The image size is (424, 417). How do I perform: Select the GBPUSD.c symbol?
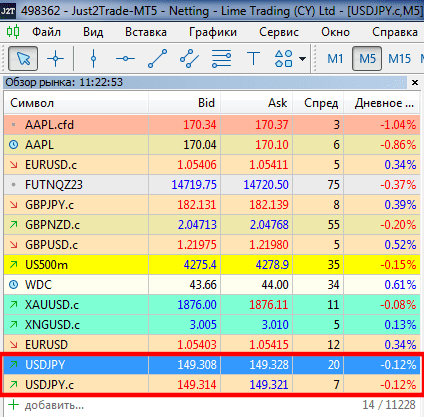51,245
